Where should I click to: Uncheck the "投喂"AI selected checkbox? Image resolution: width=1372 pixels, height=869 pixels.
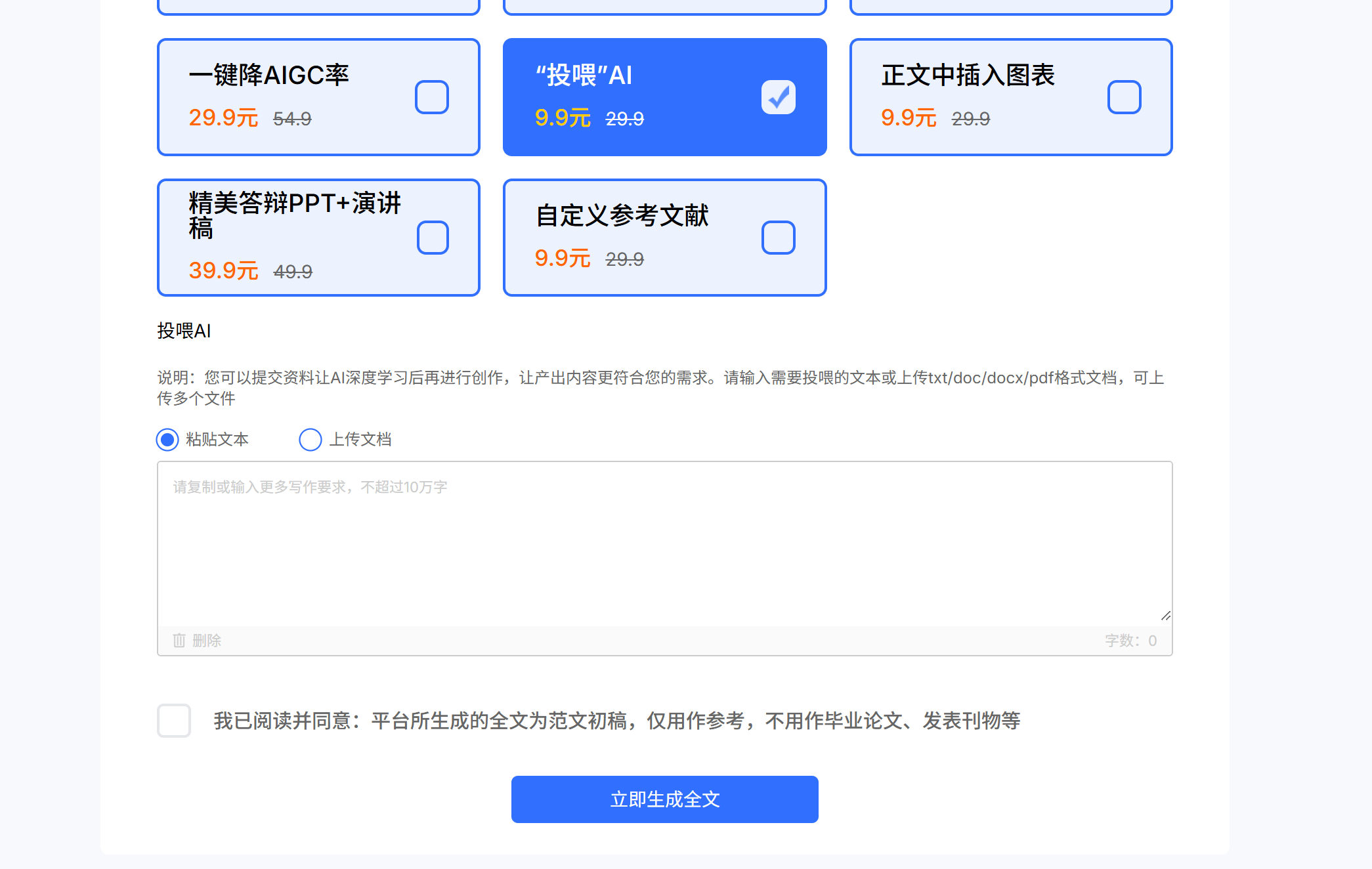[x=778, y=97]
